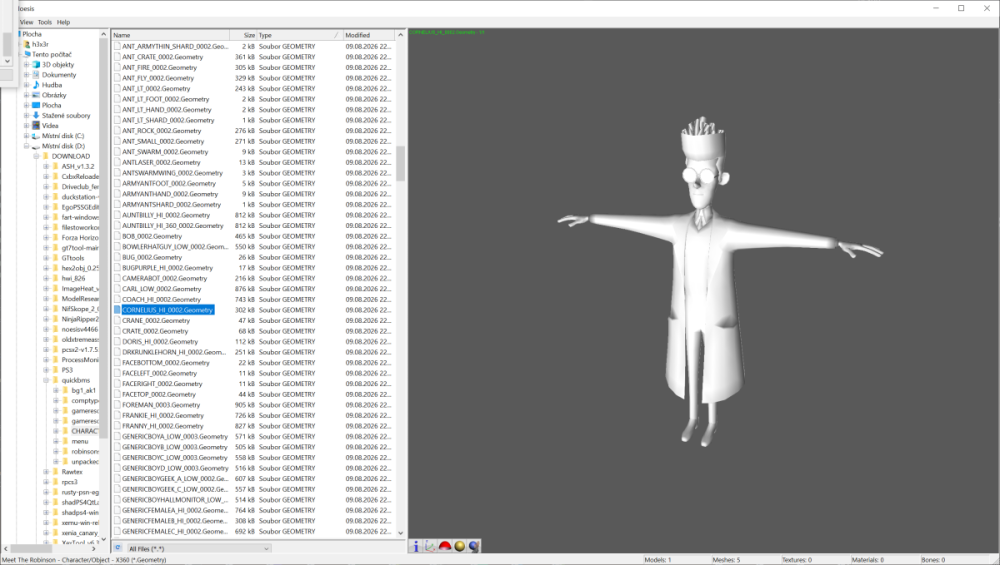
Task: Select ANTLASER_0002.Geometry file
Action: (161, 163)
